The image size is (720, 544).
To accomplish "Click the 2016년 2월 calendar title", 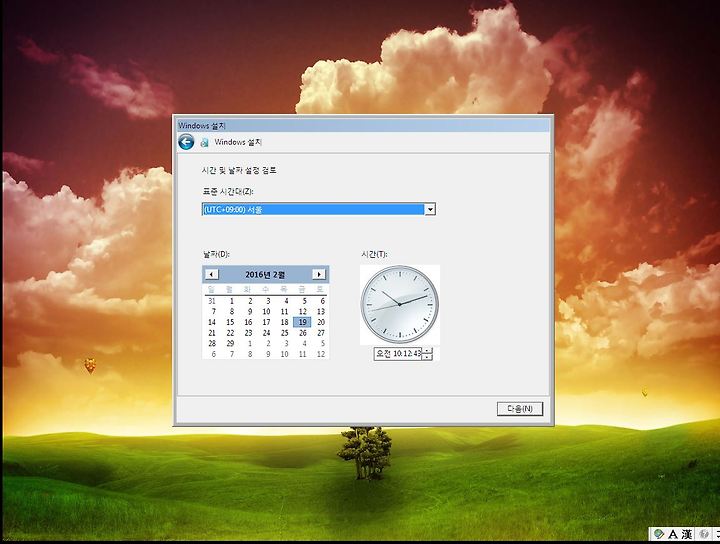I will (265, 275).
